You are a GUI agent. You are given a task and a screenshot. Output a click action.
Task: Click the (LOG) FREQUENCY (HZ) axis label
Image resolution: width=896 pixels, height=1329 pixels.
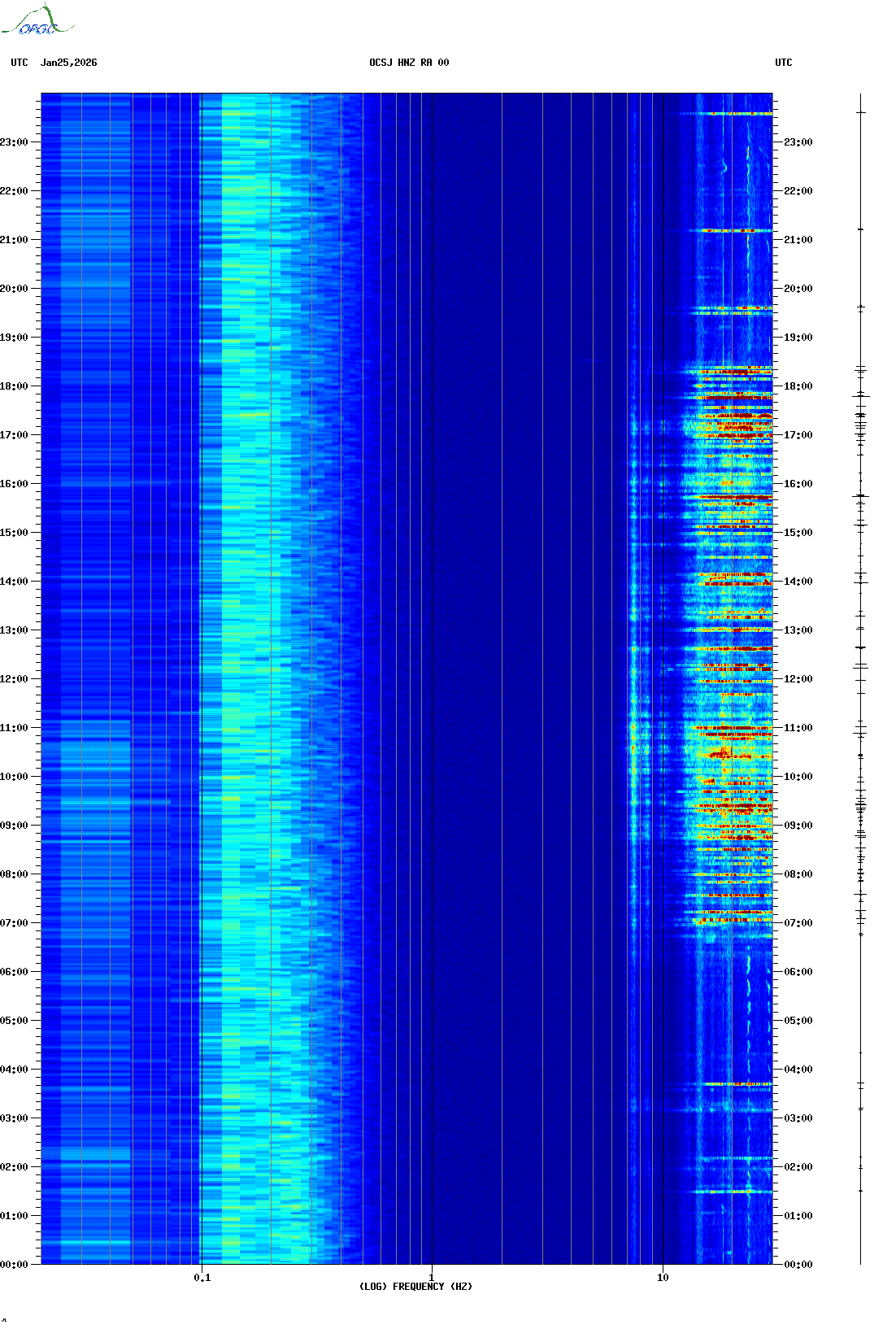415,1287
